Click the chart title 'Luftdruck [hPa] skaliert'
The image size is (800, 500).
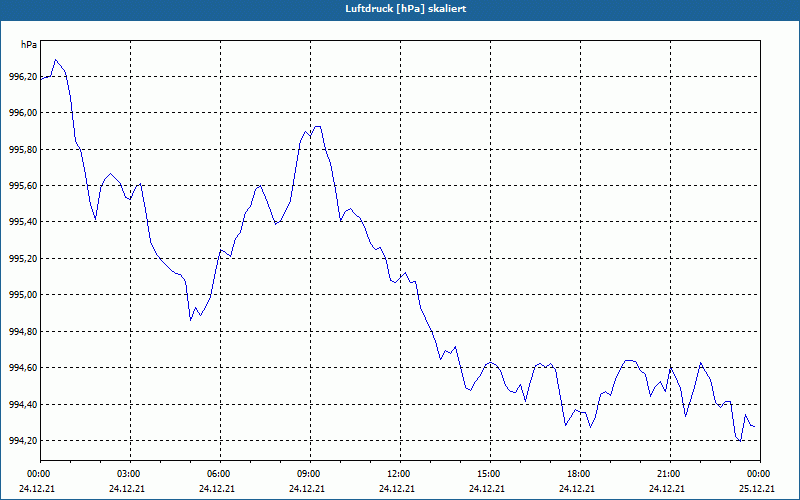(x=406, y=9)
